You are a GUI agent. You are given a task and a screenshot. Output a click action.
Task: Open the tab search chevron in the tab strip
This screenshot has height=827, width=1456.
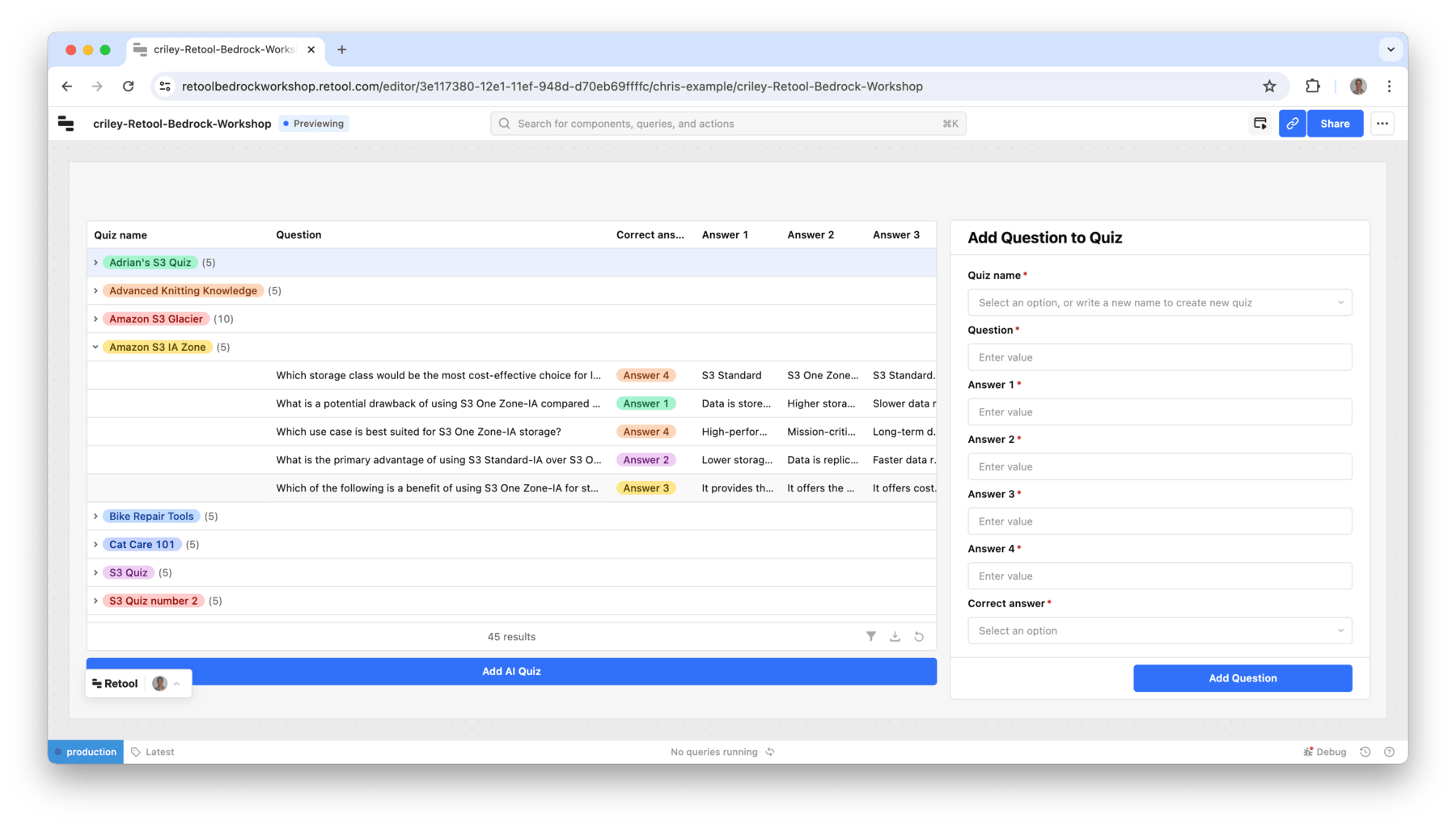click(1390, 49)
